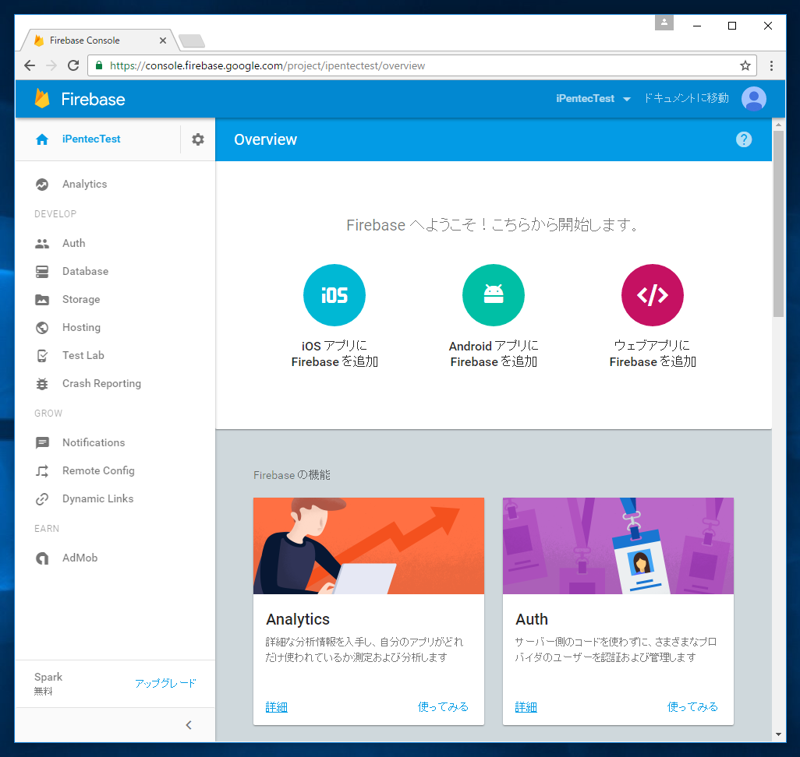This screenshot has width=800, height=757.
Task: Bookmark page with the star icon
Action: 745,65
